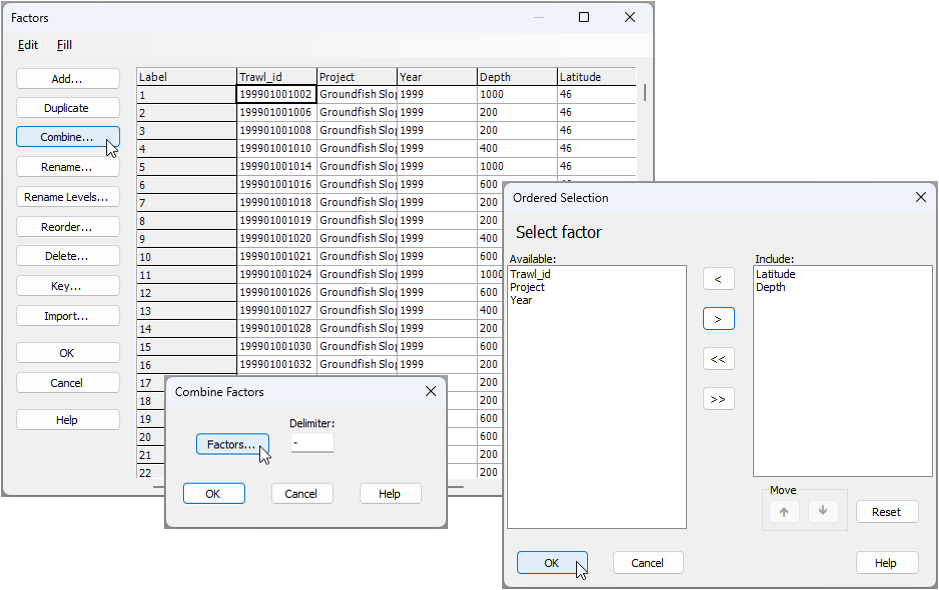This screenshot has height=590, width=939.
Task: Open Factors selection in Combine Factors
Action: click(232, 443)
